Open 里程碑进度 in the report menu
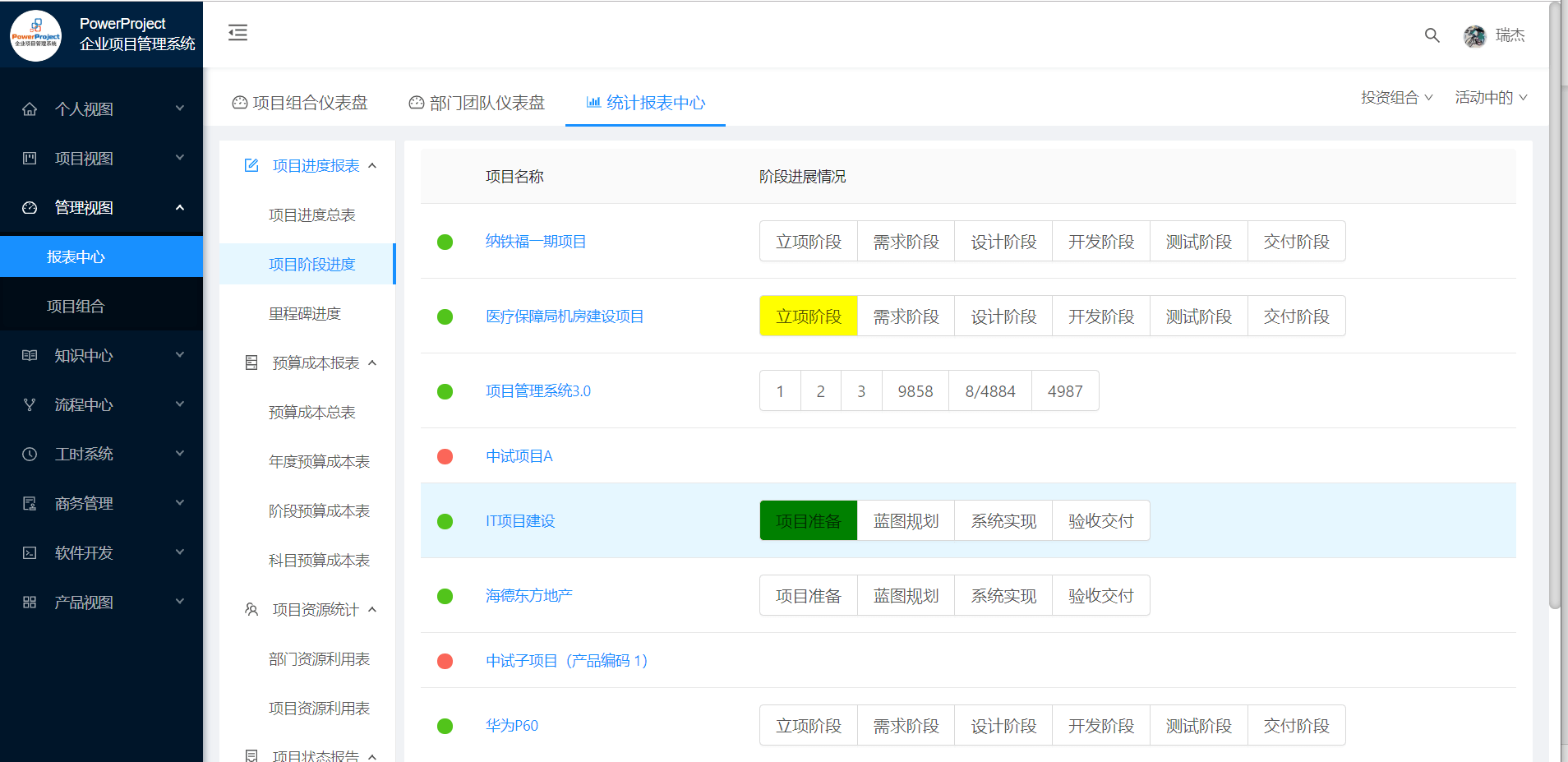The image size is (1568, 762). tap(305, 314)
